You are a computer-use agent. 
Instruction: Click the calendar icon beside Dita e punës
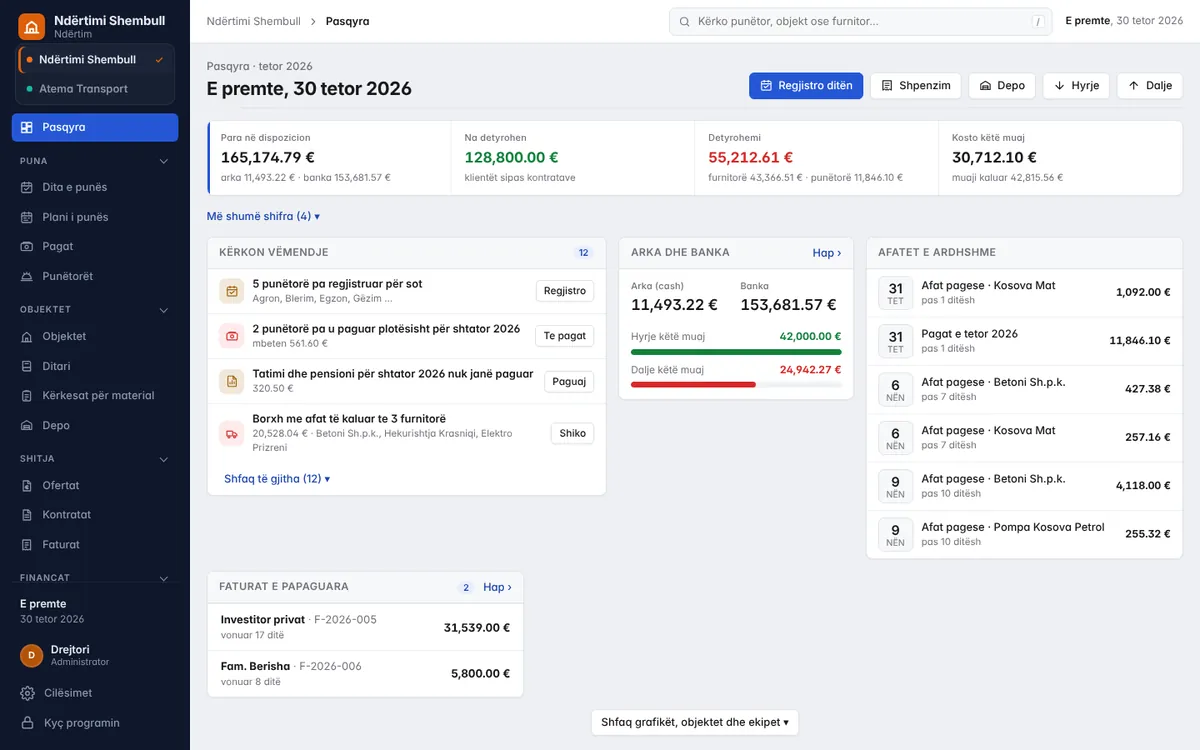tap(27, 187)
